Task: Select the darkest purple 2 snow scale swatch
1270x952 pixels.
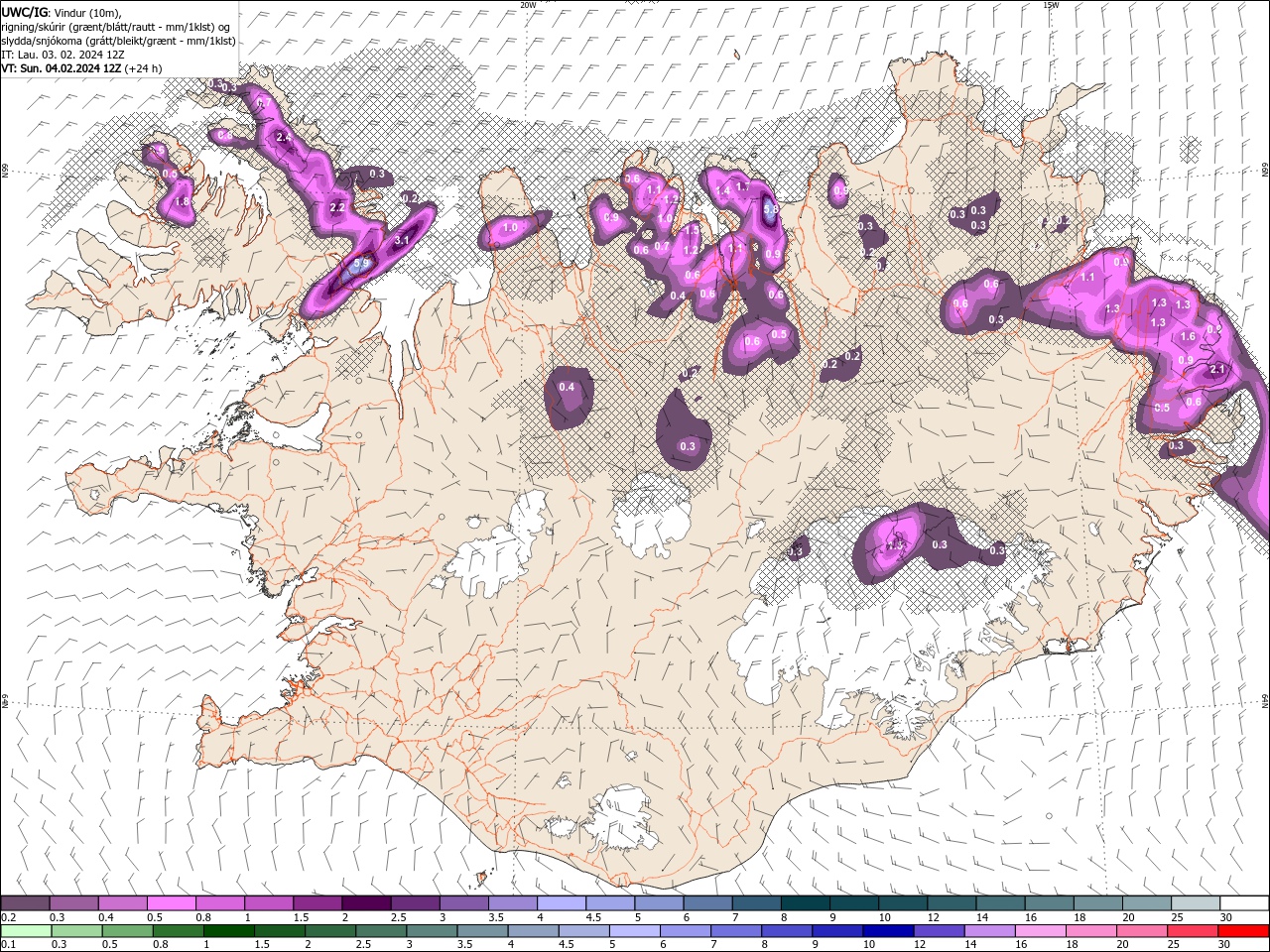Action: 365,903
